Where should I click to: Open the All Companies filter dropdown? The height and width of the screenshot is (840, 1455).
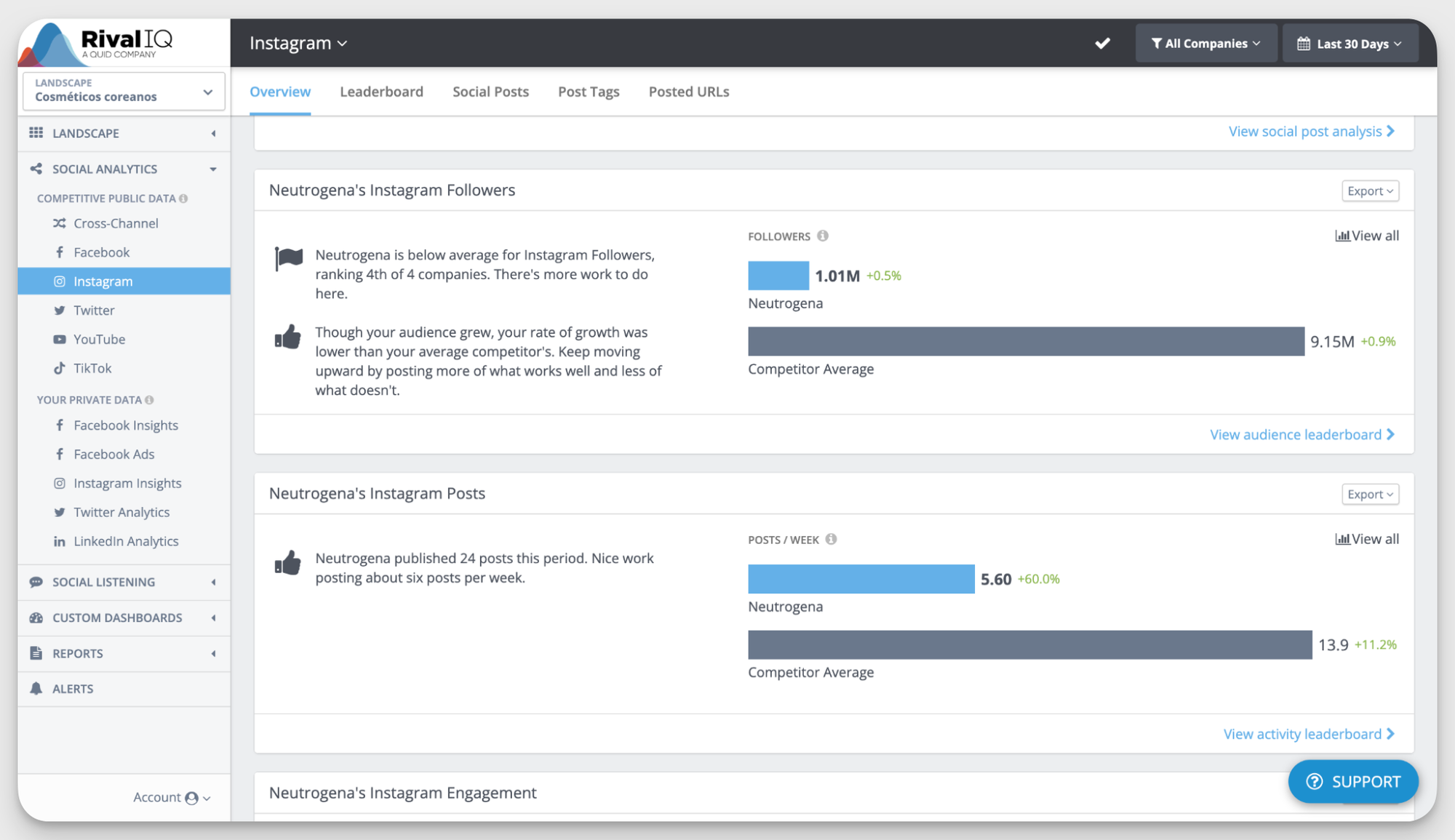tap(1205, 43)
